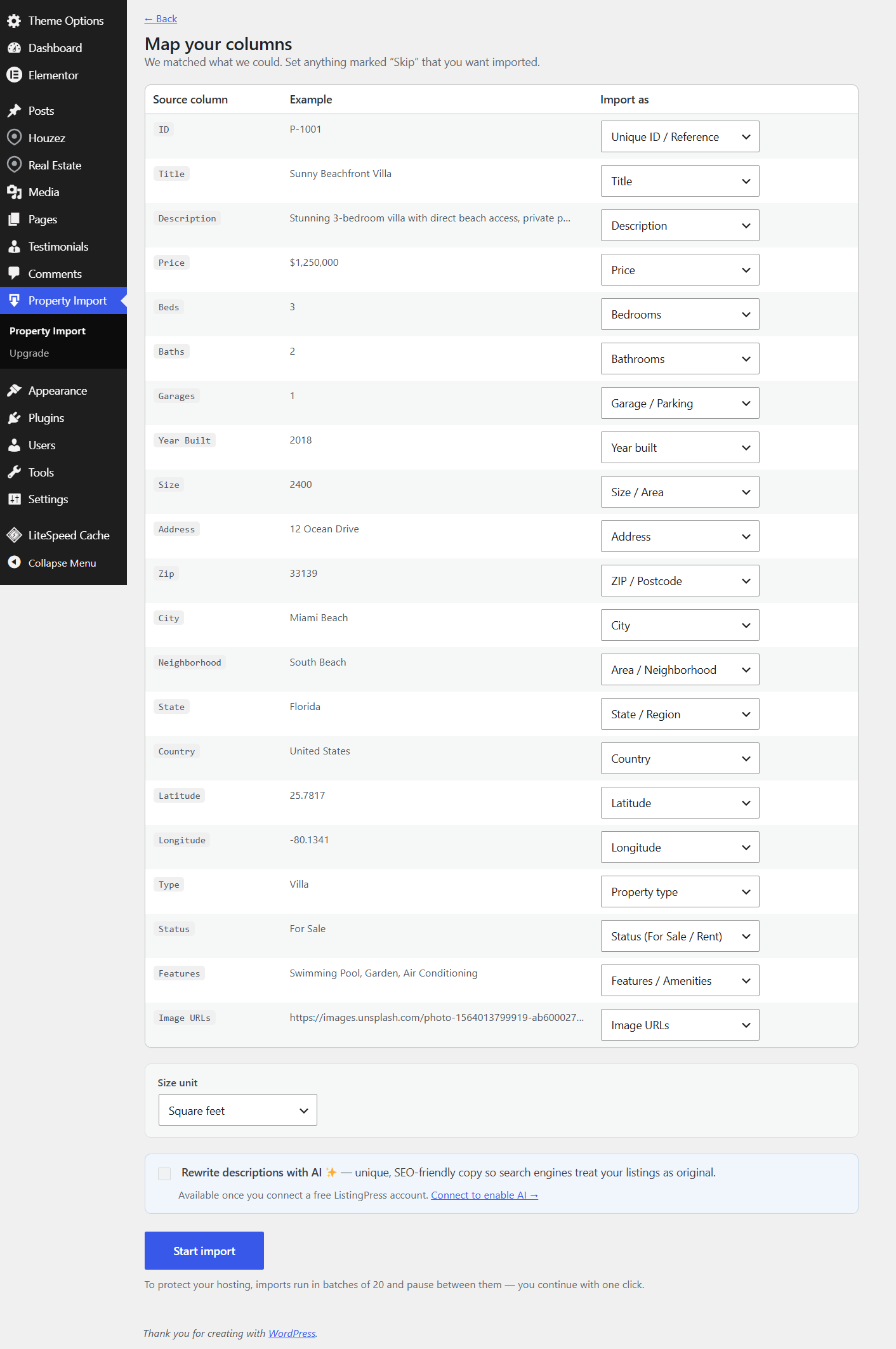
Task: Open the Image URLs mapping dropdown
Action: click(680, 1025)
